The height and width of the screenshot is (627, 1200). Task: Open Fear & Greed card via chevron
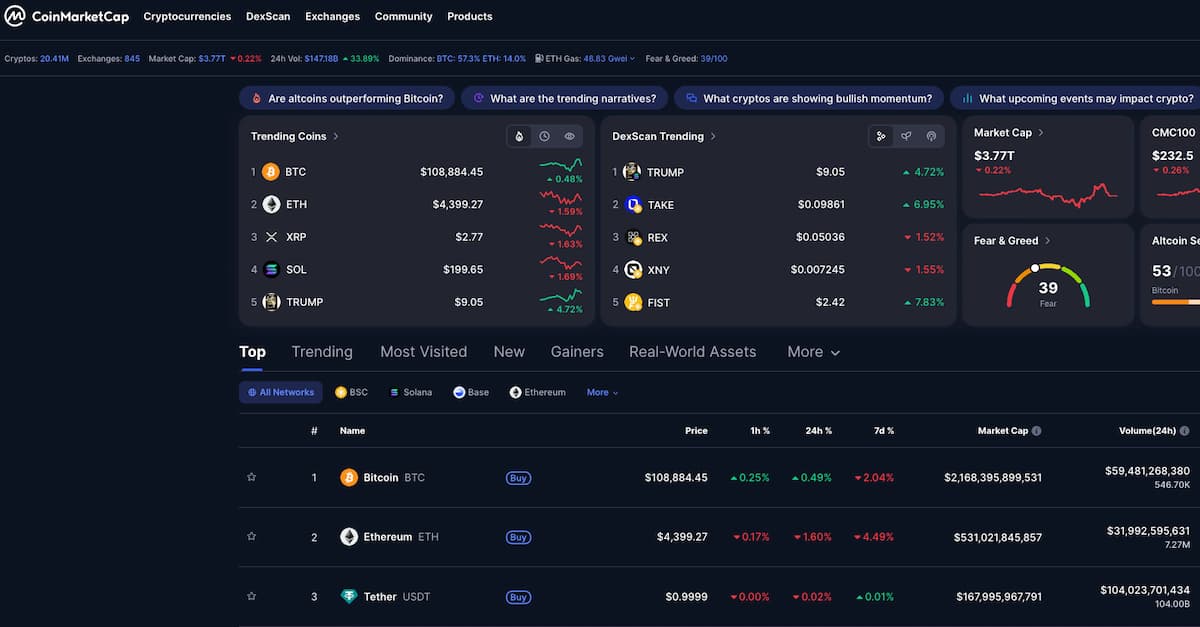1048,241
